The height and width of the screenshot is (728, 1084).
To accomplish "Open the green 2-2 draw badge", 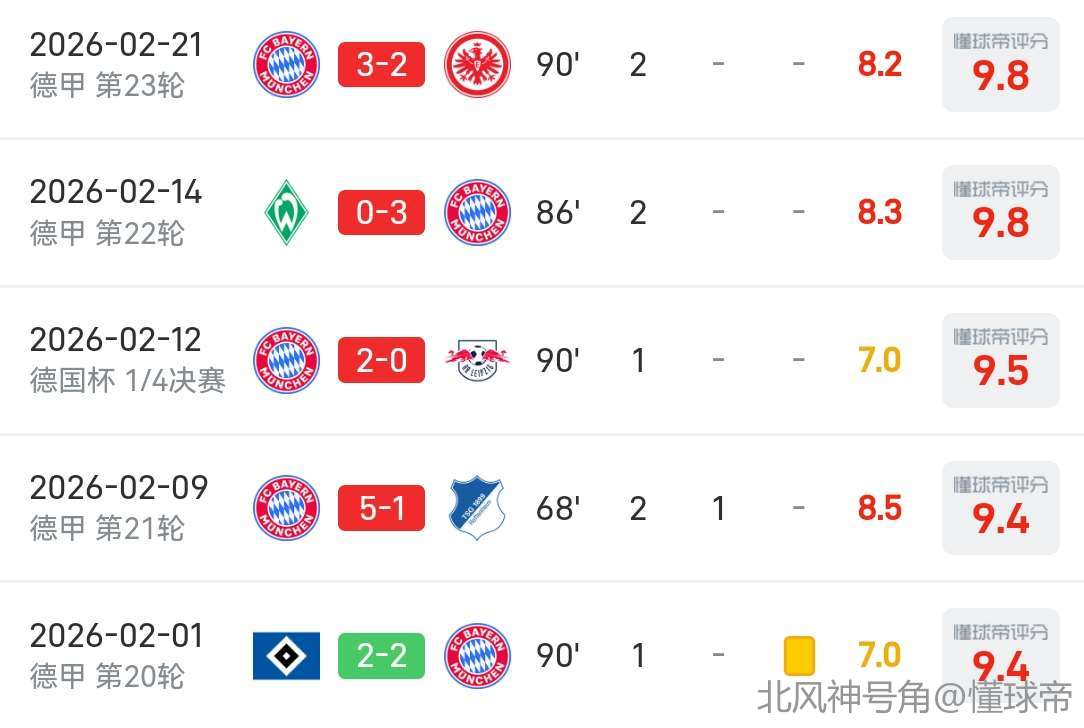I will click(381, 656).
